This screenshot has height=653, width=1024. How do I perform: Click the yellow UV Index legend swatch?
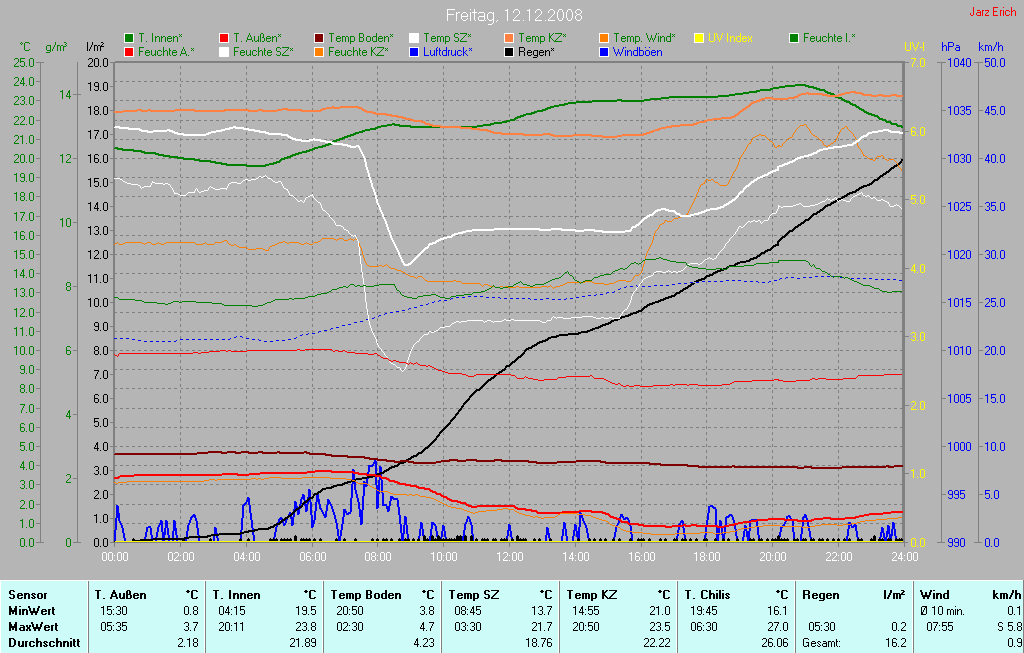(699, 39)
